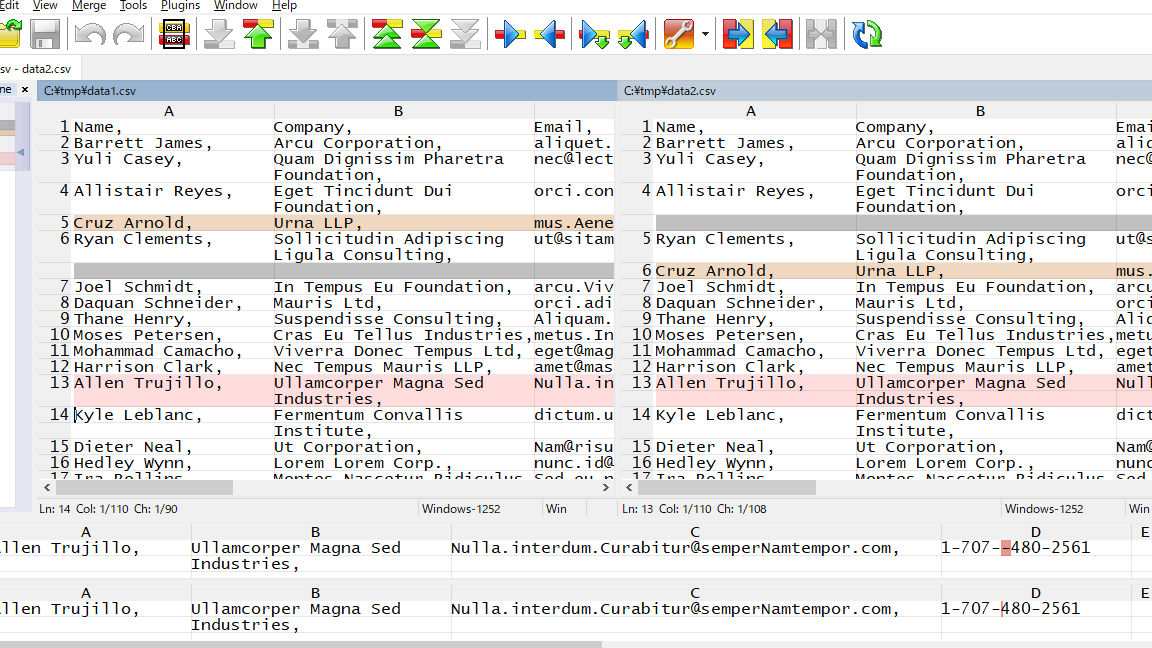The height and width of the screenshot is (648, 1152).
Task: Copy right and advance icon
Action: (594, 35)
